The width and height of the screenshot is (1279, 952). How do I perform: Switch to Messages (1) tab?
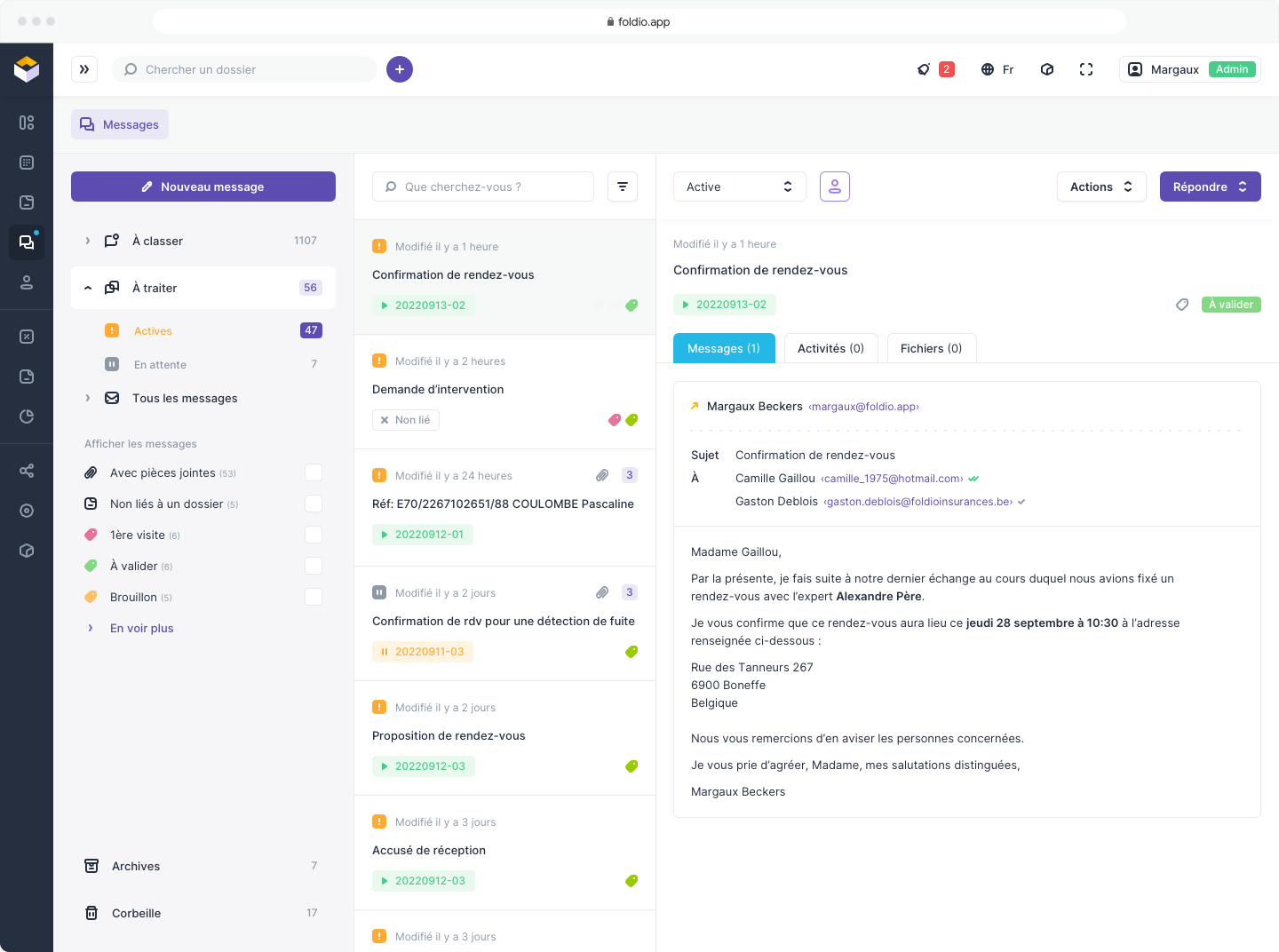(x=724, y=348)
